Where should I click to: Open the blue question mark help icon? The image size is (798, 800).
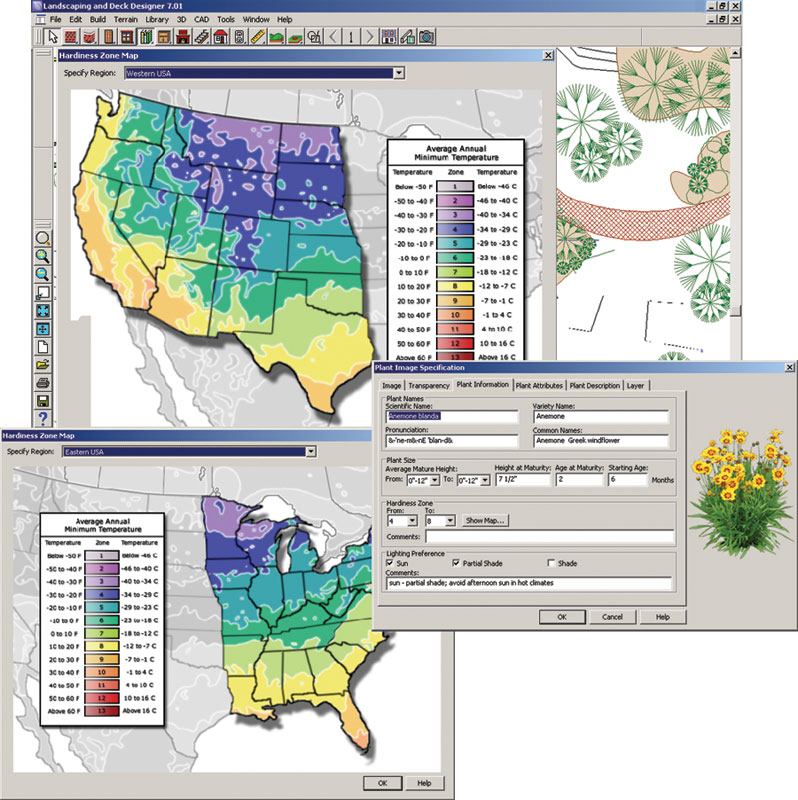44,418
